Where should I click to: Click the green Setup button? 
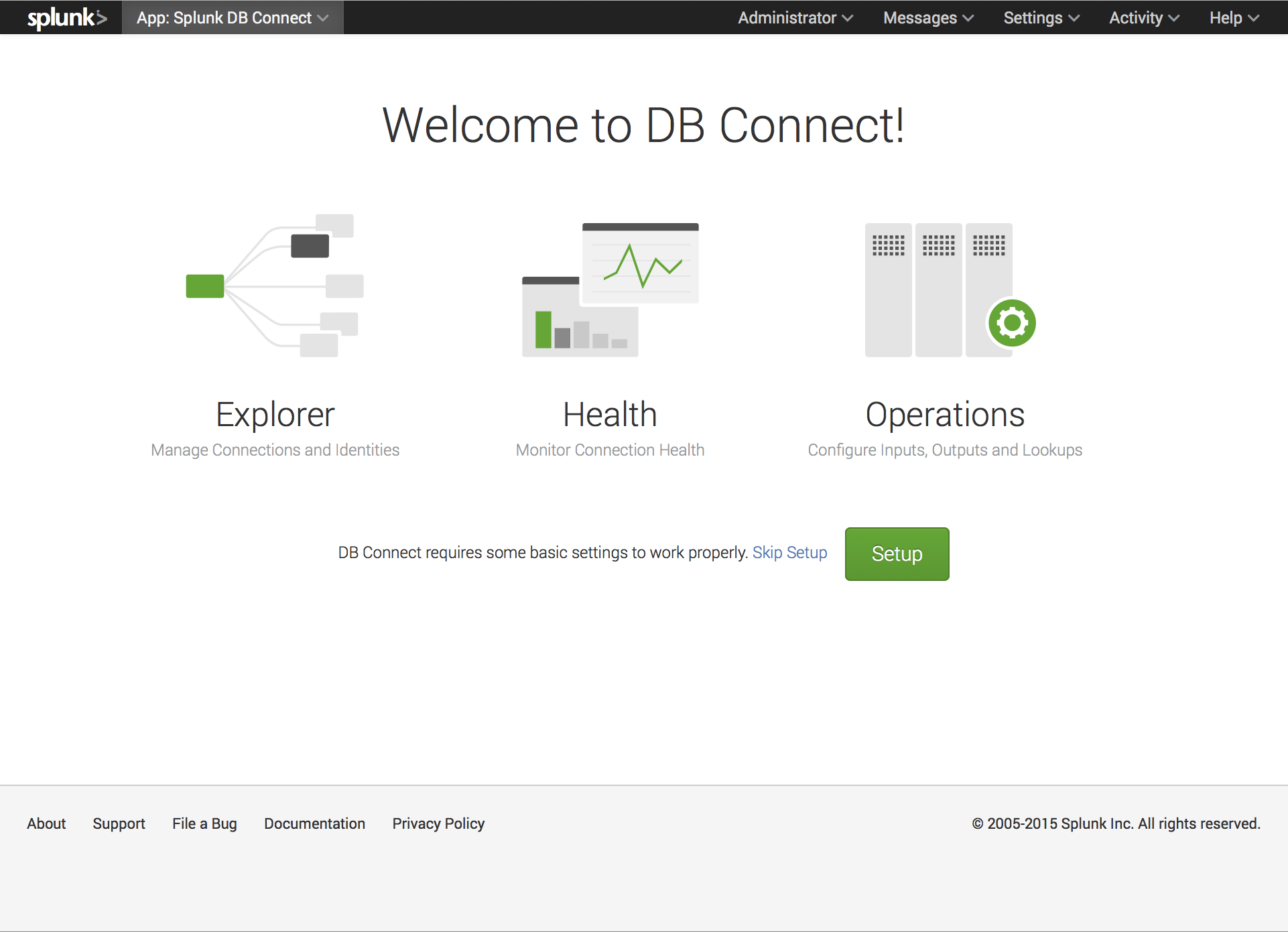(x=897, y=553)
